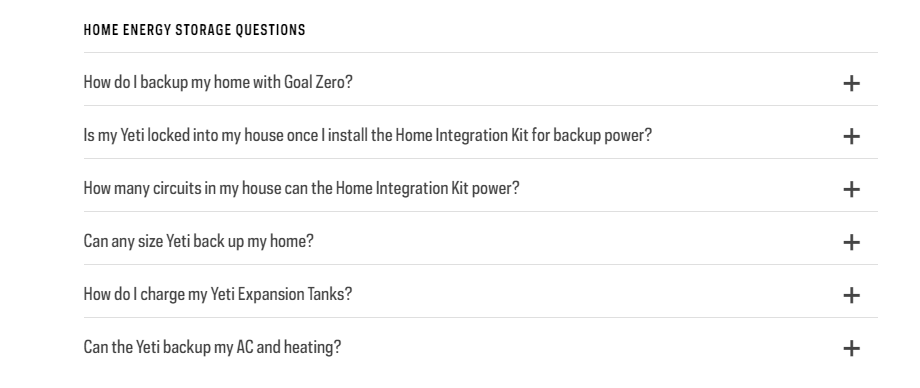This screenshot has height=388, width=920.
Task: Click plus icon next to circuits question
Action: pyautogui.click(x=851, y=189)
